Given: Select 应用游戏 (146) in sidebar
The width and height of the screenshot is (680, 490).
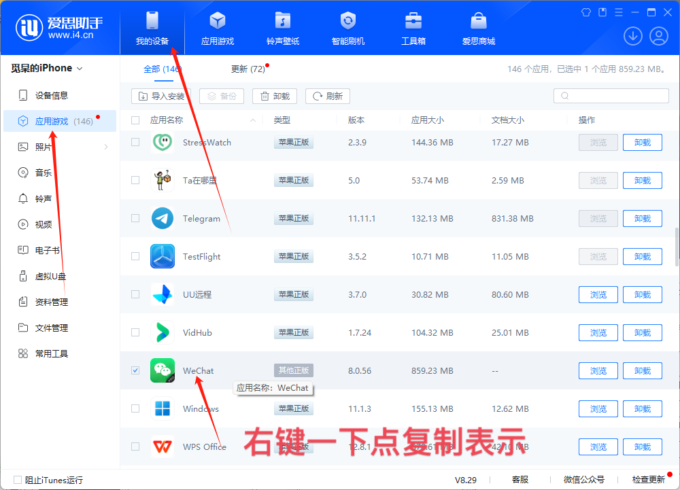Looking at the screenshot, I should pyautogui.click(x=60, y=121).
